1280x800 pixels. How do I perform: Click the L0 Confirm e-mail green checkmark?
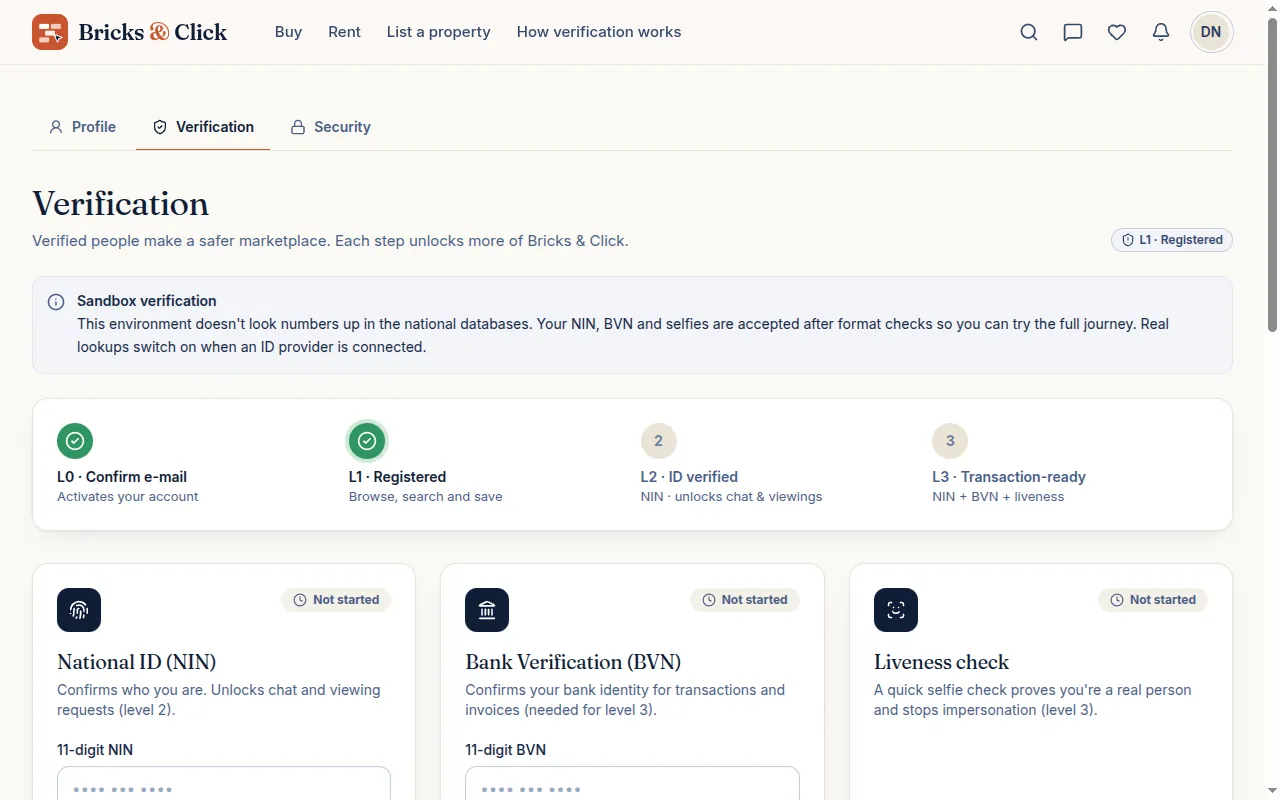(x=75, y=441)
